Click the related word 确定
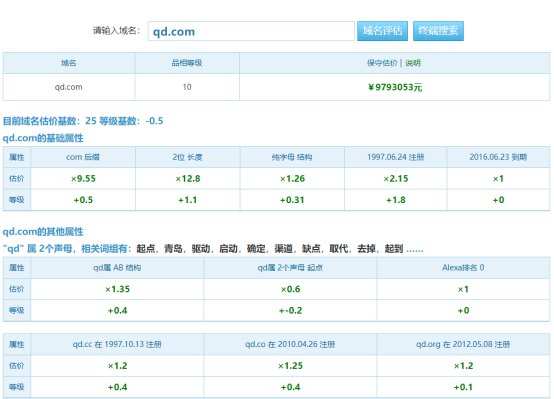Screen dimensions: 554x399 coord(256,249)
